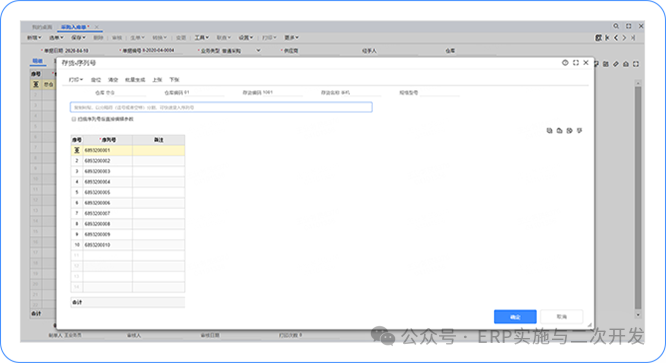This screenshot has width=666, height=363.
Task: Click the copy icon above the serial grid
Action: click(x=549, y=130)
